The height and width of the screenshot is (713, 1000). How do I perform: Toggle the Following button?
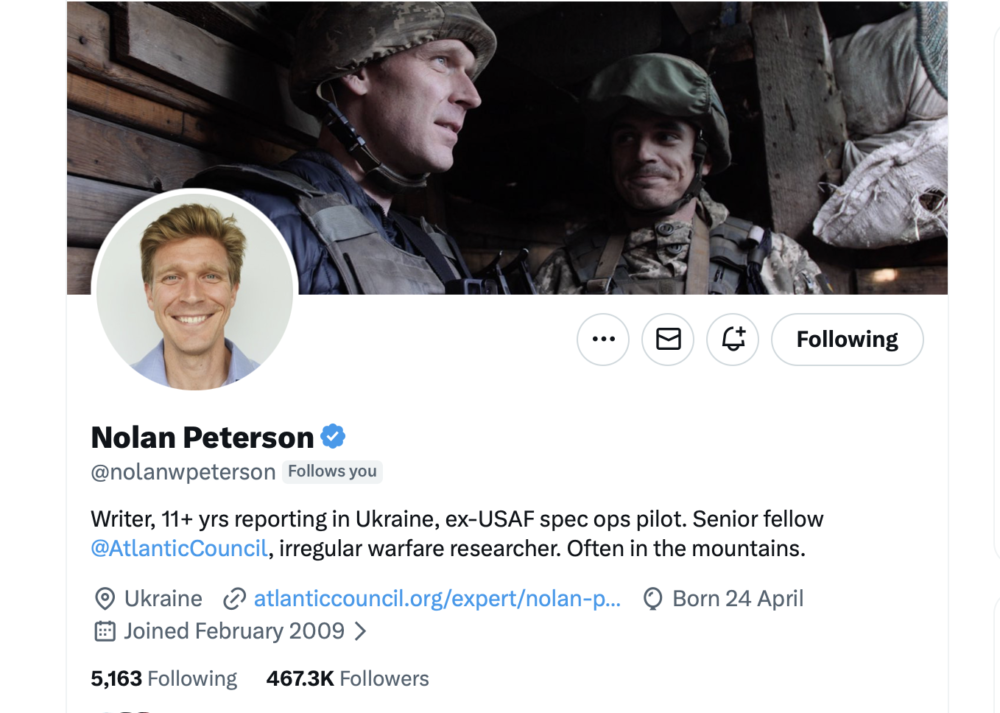[x=847, y=339]
